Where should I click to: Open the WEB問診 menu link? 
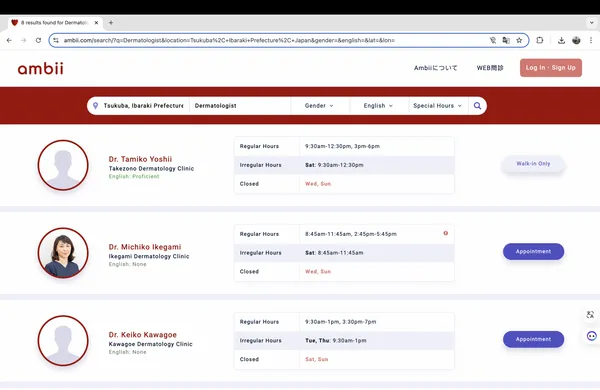pos(490,68)
